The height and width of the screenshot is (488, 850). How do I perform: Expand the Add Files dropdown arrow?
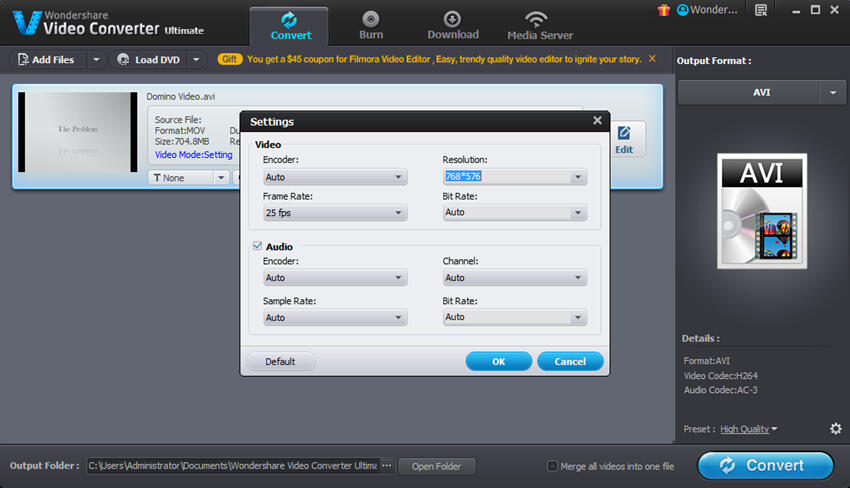coord(96,60)
